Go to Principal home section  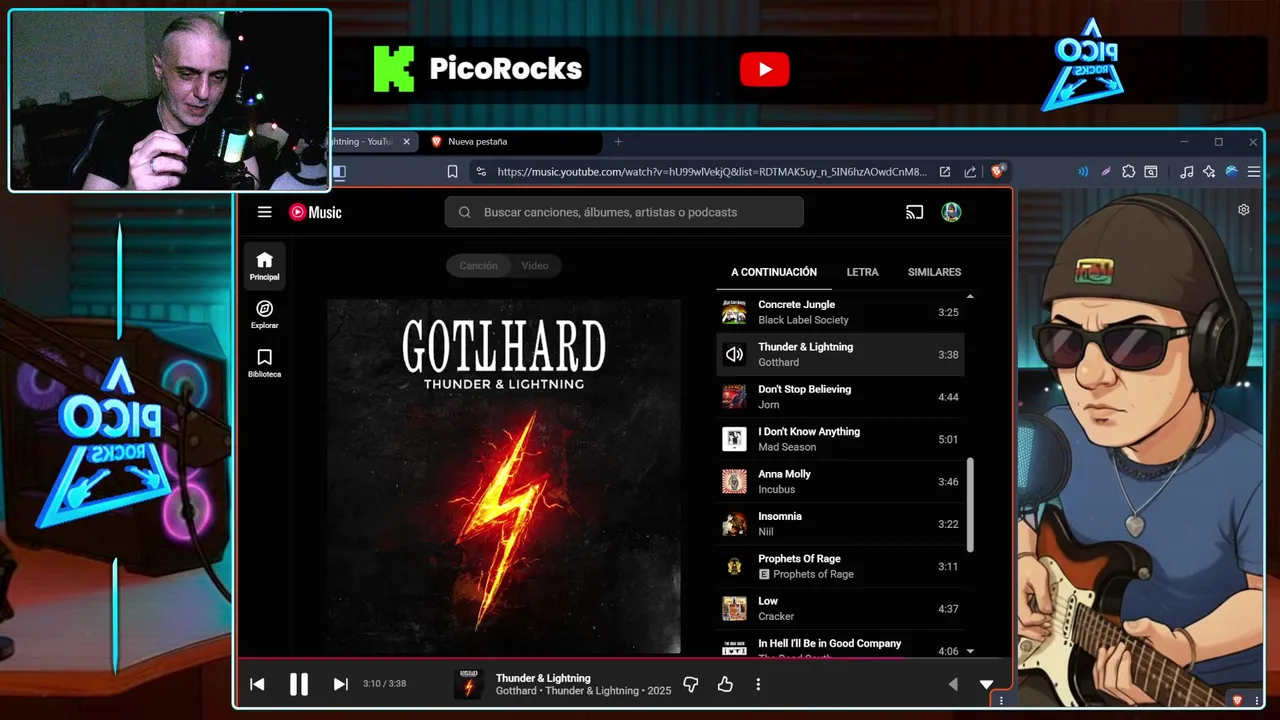tap(264, 266)
